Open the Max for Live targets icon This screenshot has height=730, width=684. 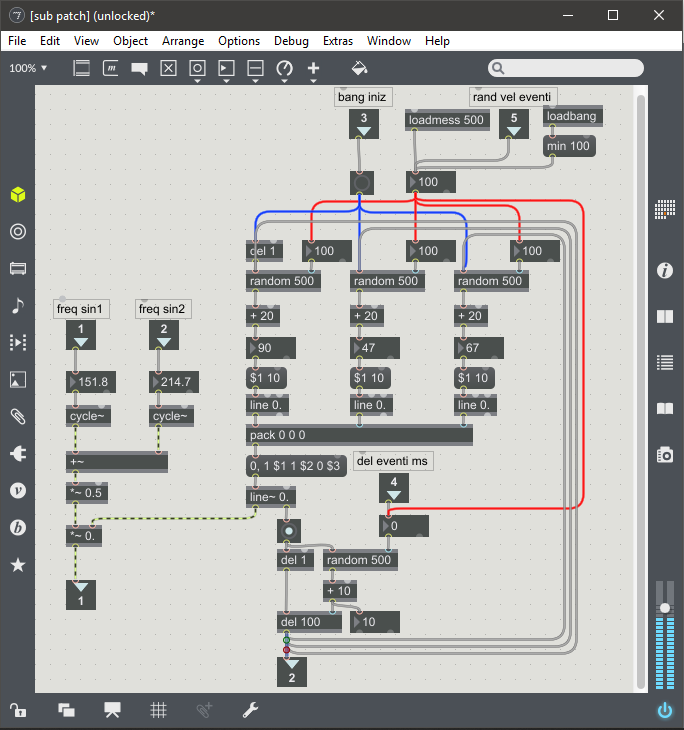tap(18, 231)
